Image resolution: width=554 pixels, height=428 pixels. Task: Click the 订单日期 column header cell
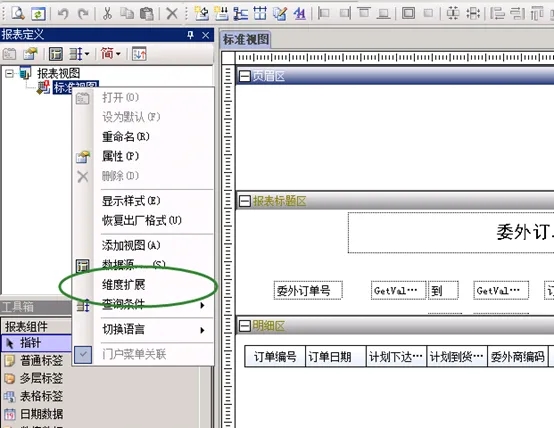click(336, 357)
